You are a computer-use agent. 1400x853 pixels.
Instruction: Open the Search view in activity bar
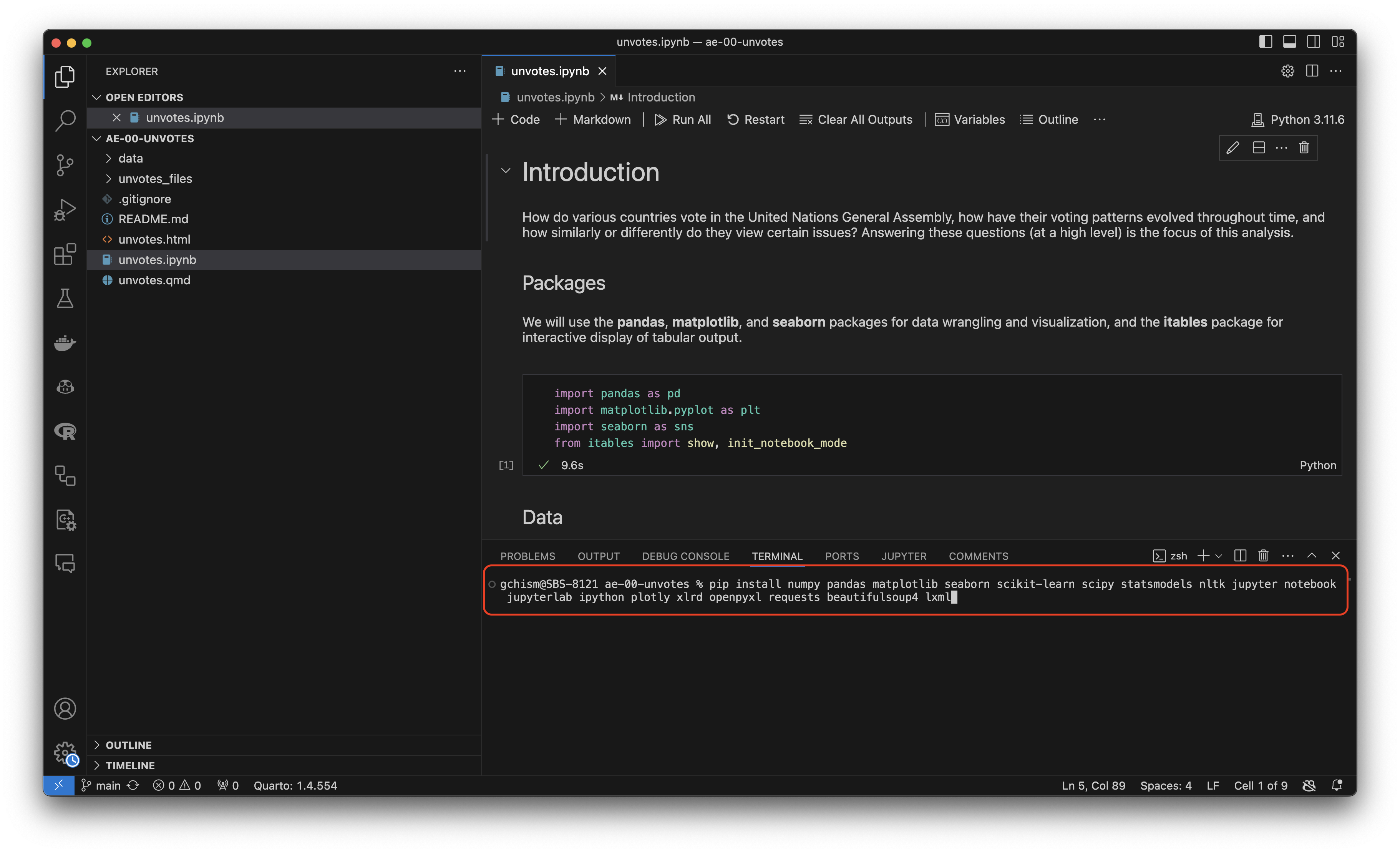(65, 121)
